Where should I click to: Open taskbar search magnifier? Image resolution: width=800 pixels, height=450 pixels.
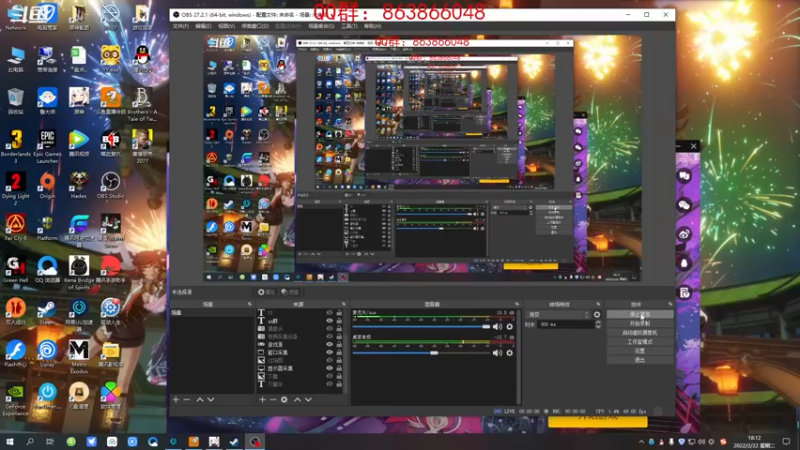(x=30, y=441)
